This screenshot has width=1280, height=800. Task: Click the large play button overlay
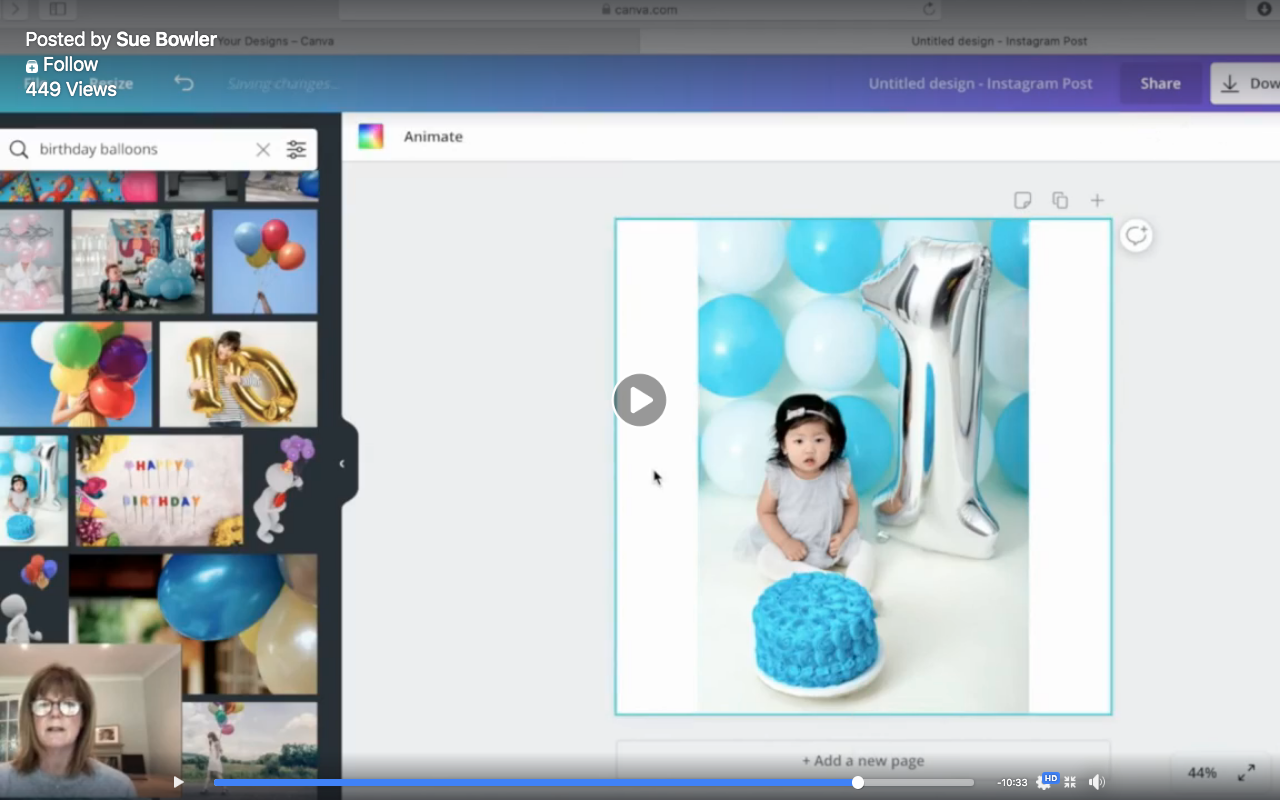(640, 400)
